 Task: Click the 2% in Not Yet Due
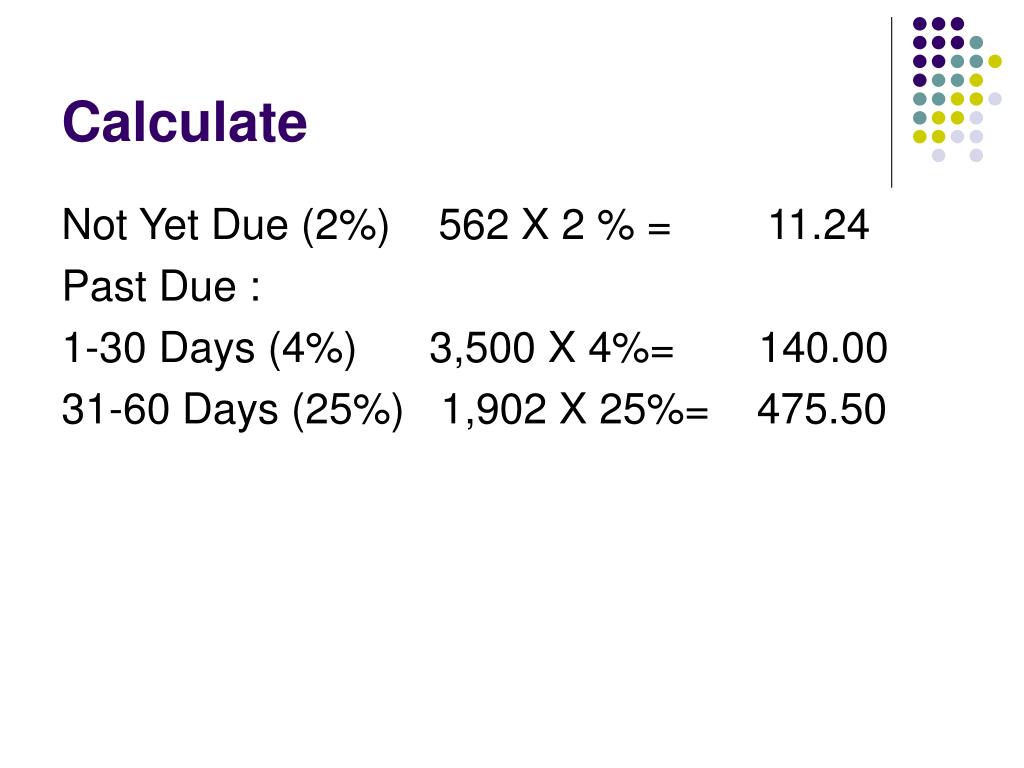pyautogui.click(x=346, y=225)
